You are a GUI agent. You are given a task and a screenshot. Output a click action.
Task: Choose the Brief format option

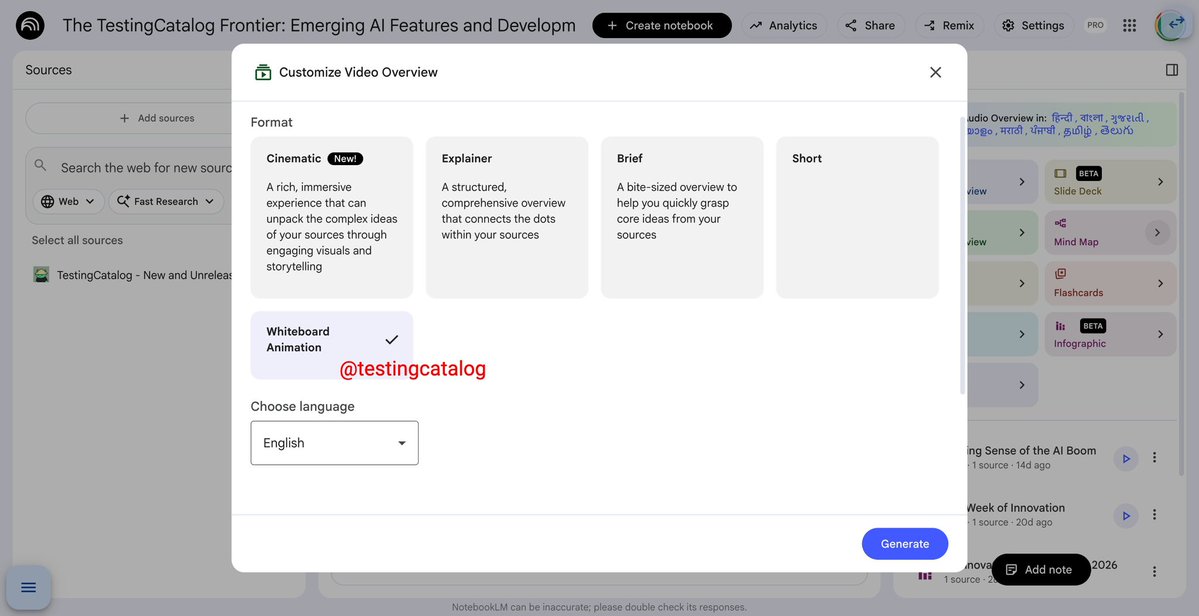click(x=682, y=217)
